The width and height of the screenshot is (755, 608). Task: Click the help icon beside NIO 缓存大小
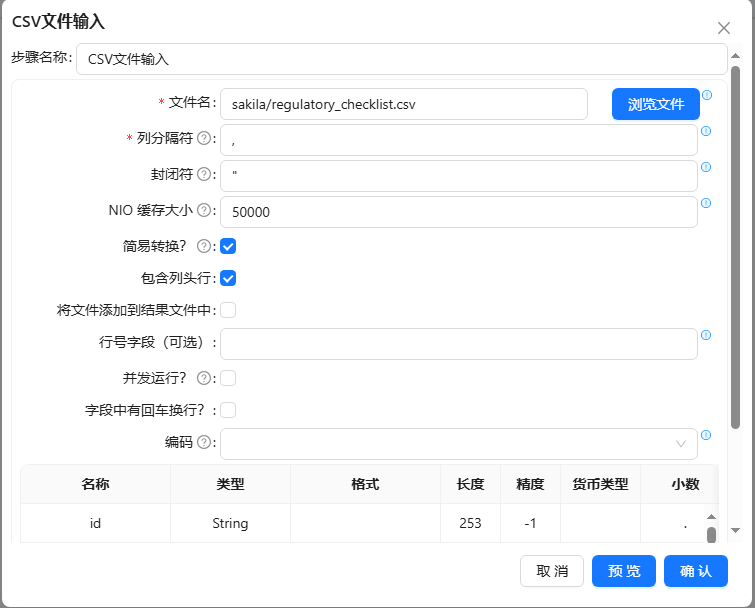tap(204, 211)
